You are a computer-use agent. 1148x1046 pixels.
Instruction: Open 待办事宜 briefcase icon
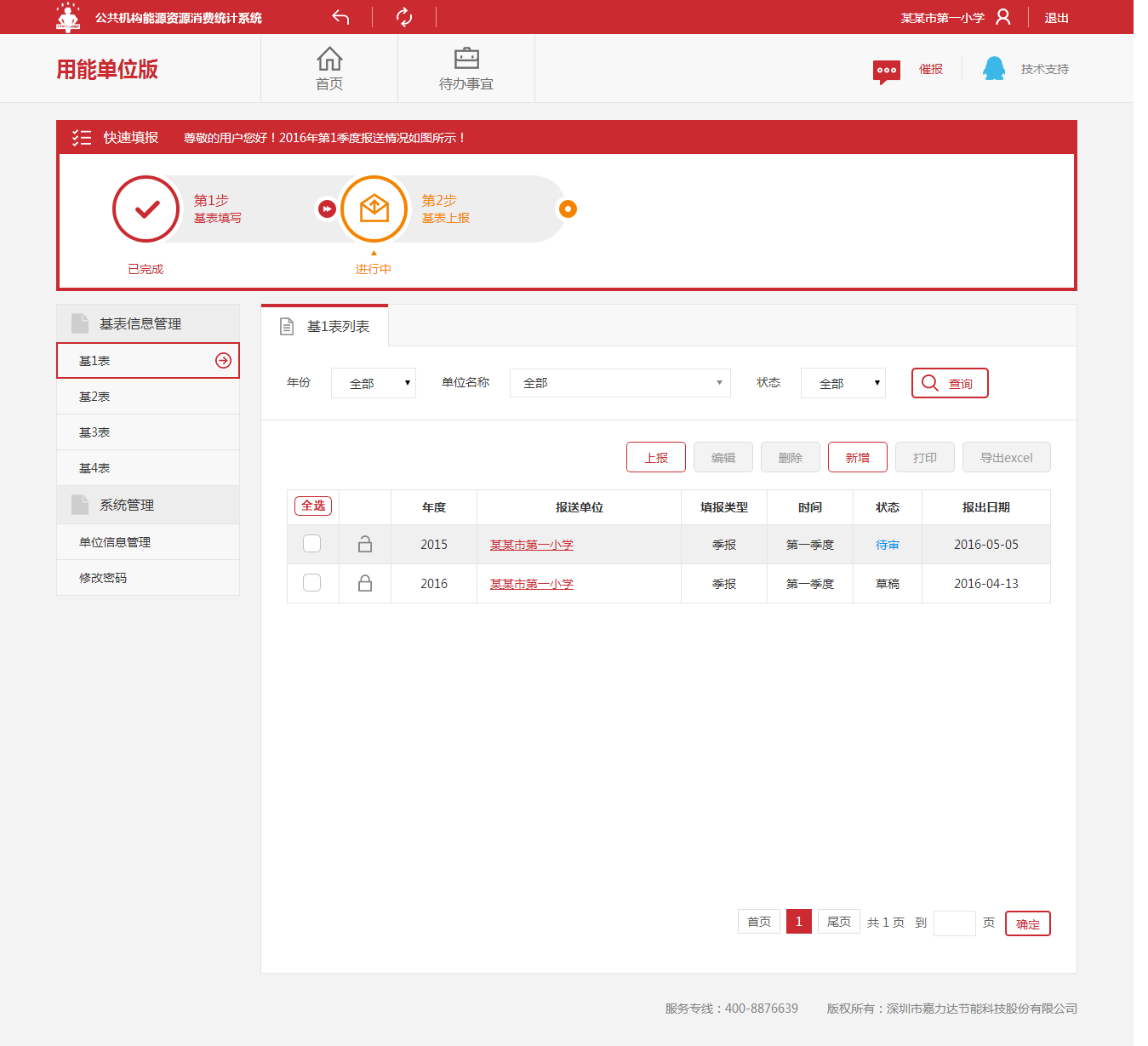[465, 58]
